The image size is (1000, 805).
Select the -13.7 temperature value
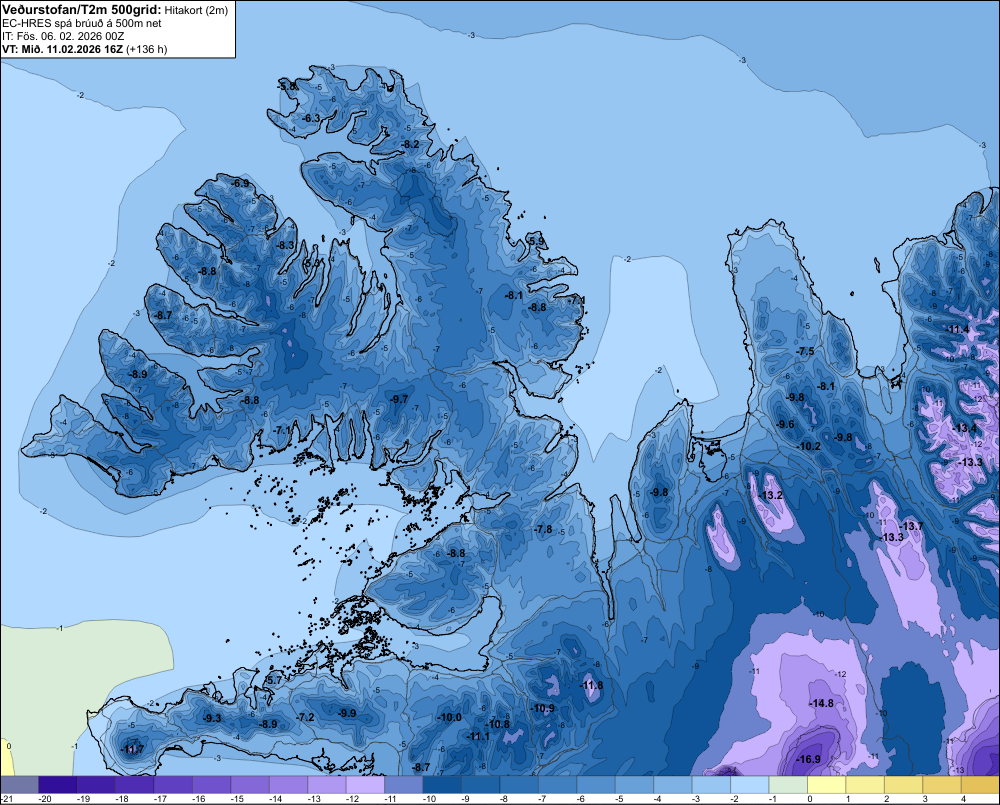tap(911, 526)
